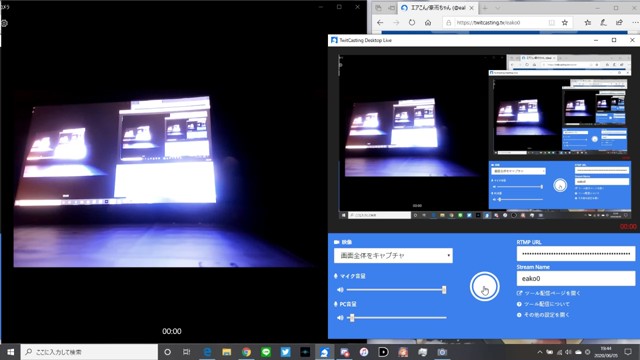The height and width of the screenshot is (360, 640).
Task: Open Chrome from the taskbar
Action: pyautogui.click(x=246, y=352)
